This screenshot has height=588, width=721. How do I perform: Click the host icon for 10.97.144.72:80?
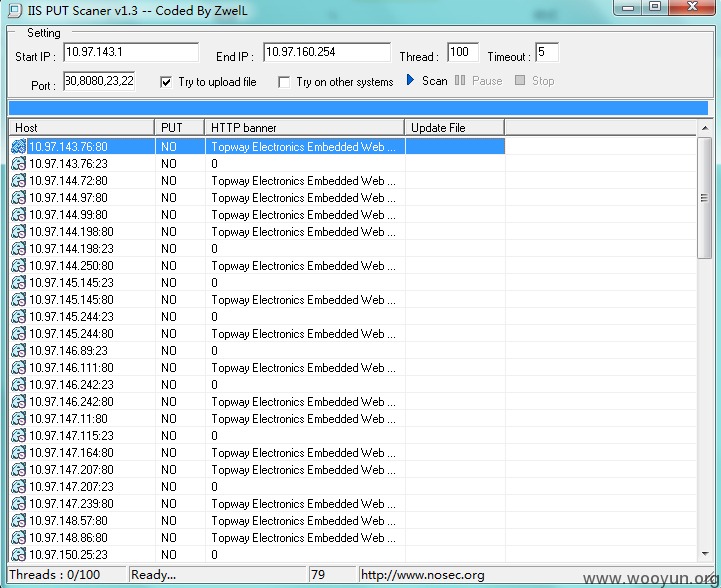[18, 181]
